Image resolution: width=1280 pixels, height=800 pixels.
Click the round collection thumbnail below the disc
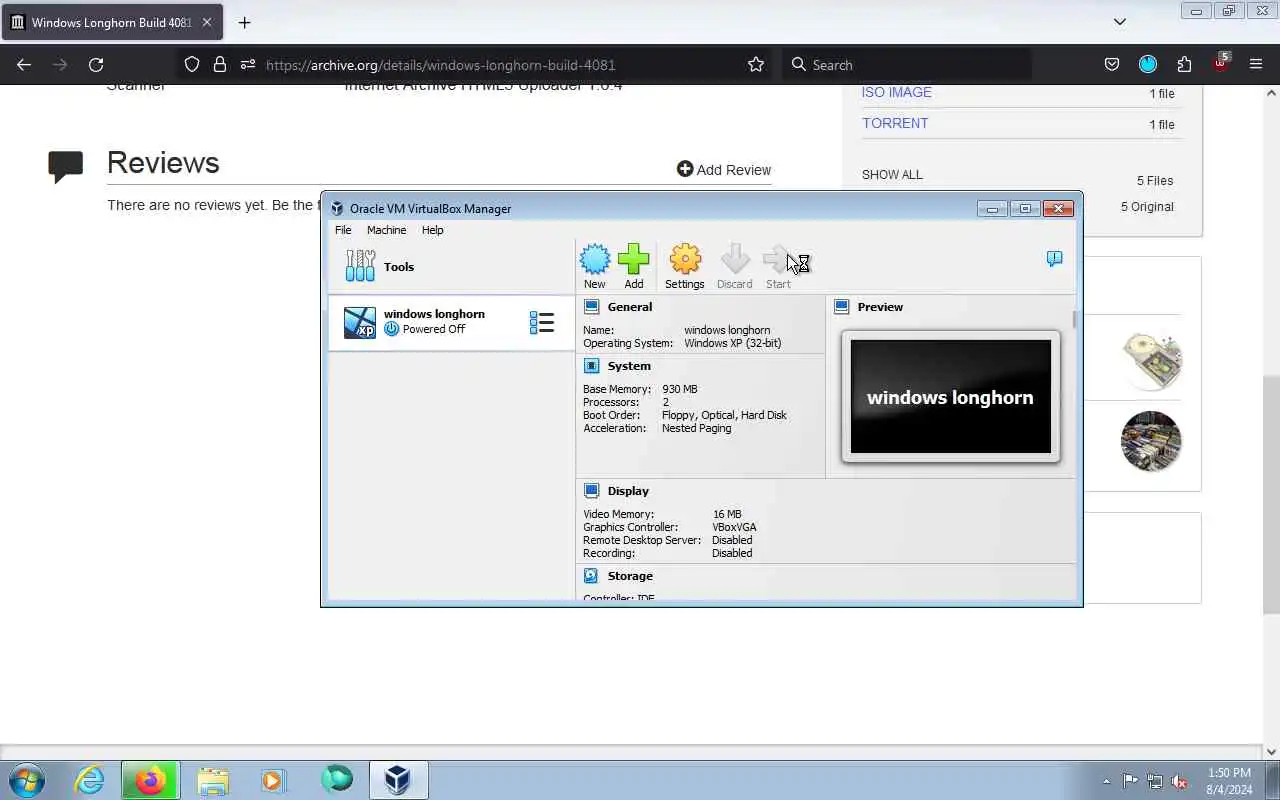(1151, 441)
